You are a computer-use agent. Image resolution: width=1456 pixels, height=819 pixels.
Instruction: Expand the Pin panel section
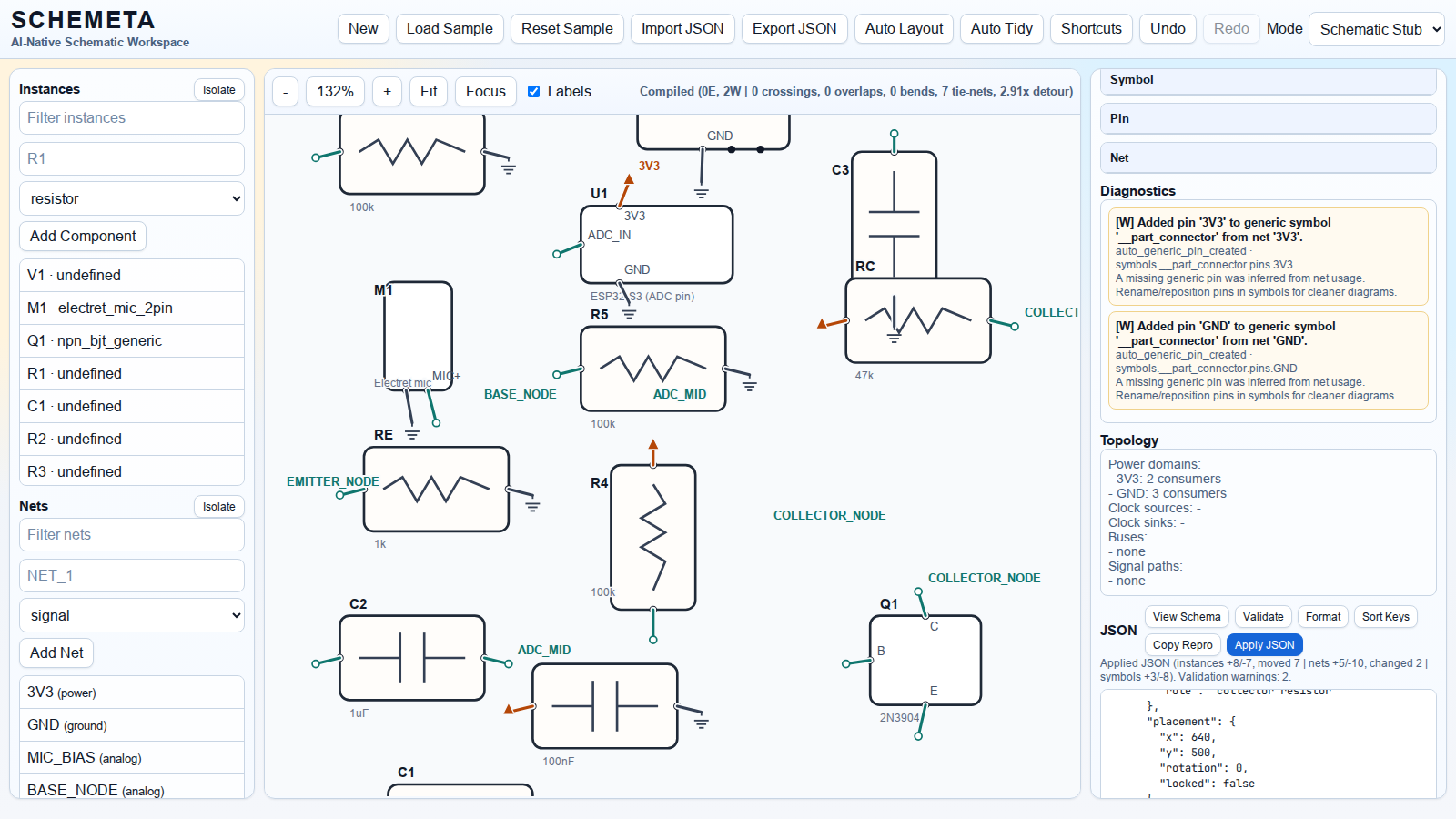pos(1268,119)
